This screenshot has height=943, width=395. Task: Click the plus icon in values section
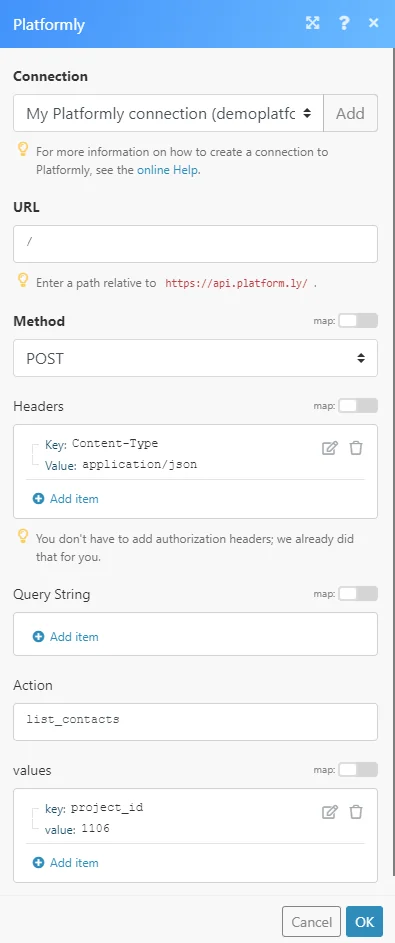[x=38, y=862]
